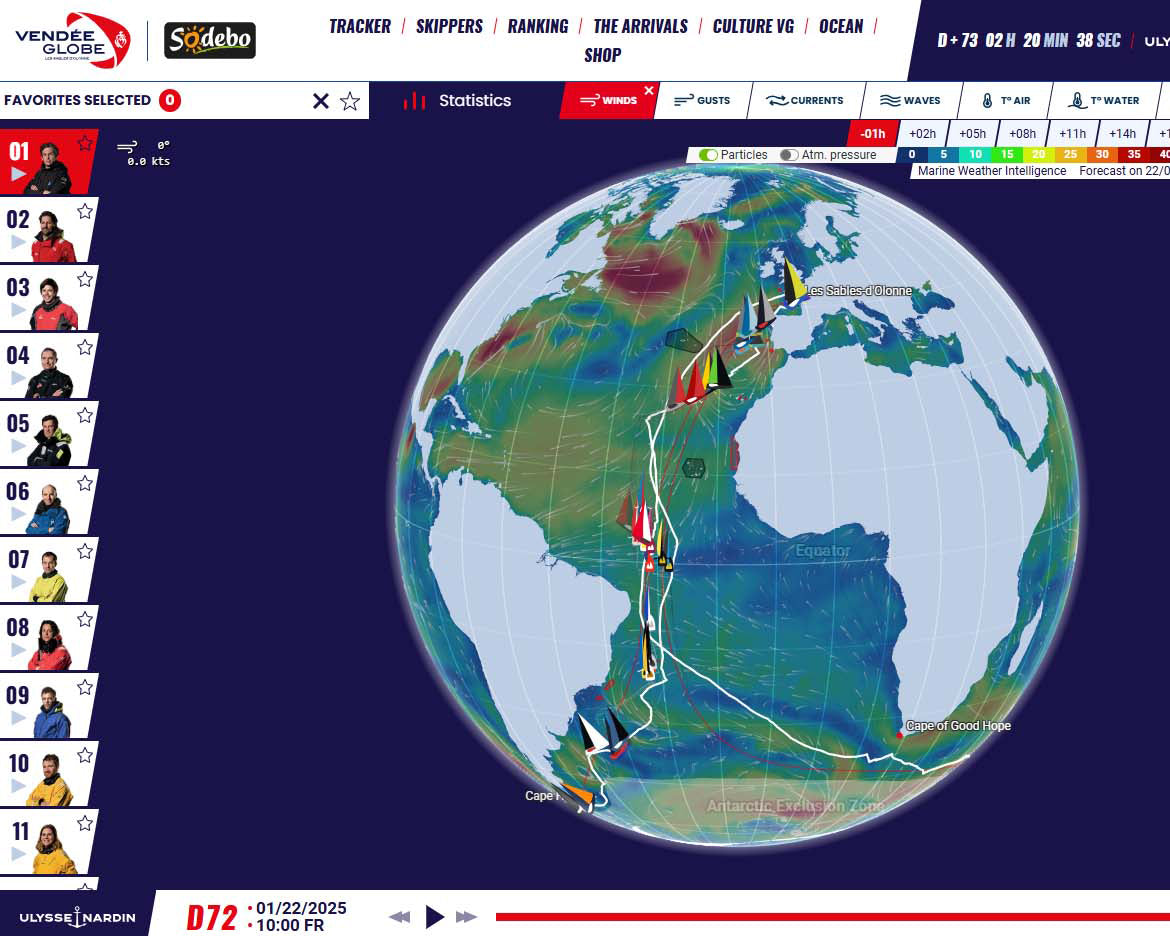This screenshot has height=936, width=1170.
Task: Click the Vendée Globe logo
Action: [72, 40]
